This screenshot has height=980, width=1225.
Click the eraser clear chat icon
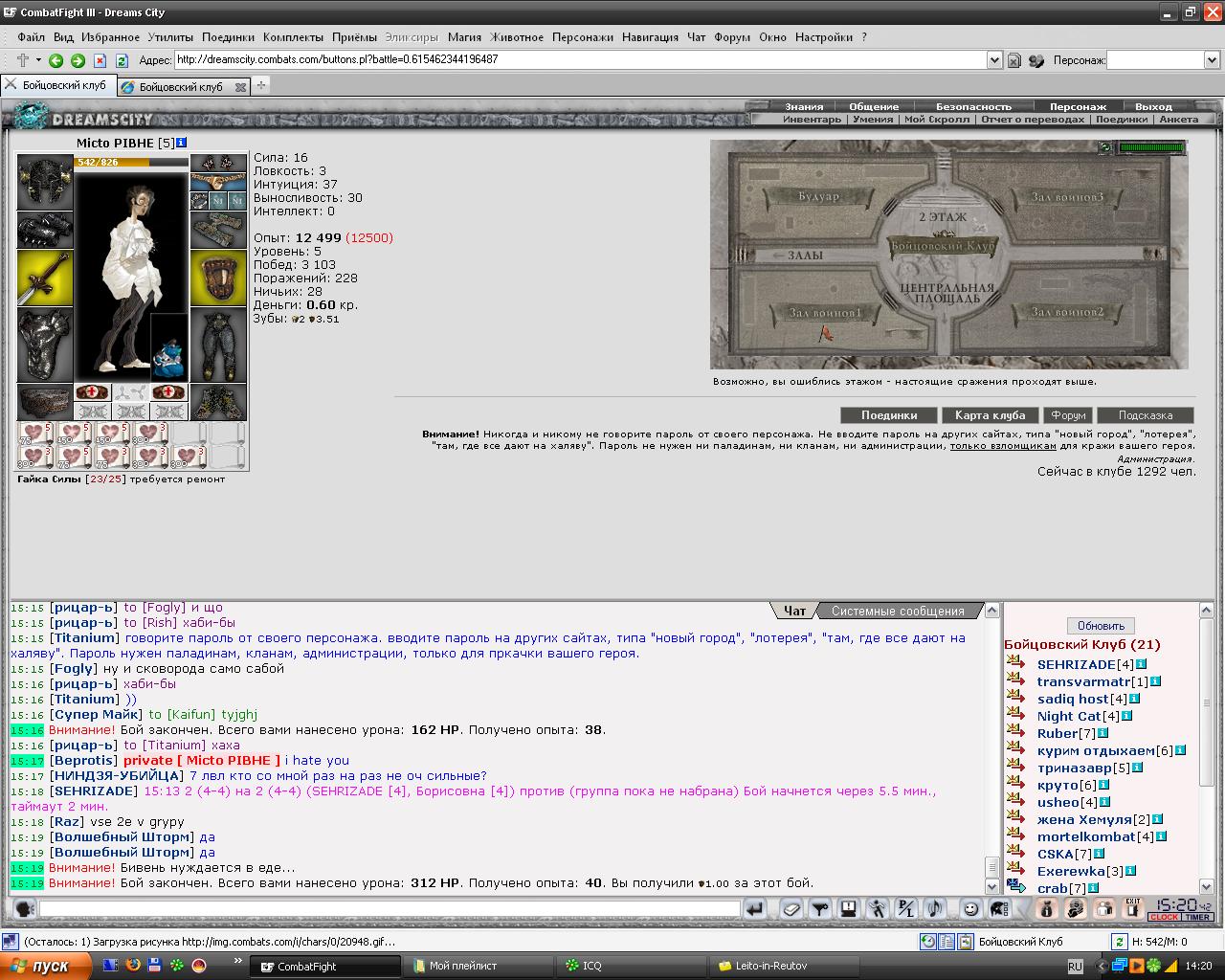pos(791,909)
